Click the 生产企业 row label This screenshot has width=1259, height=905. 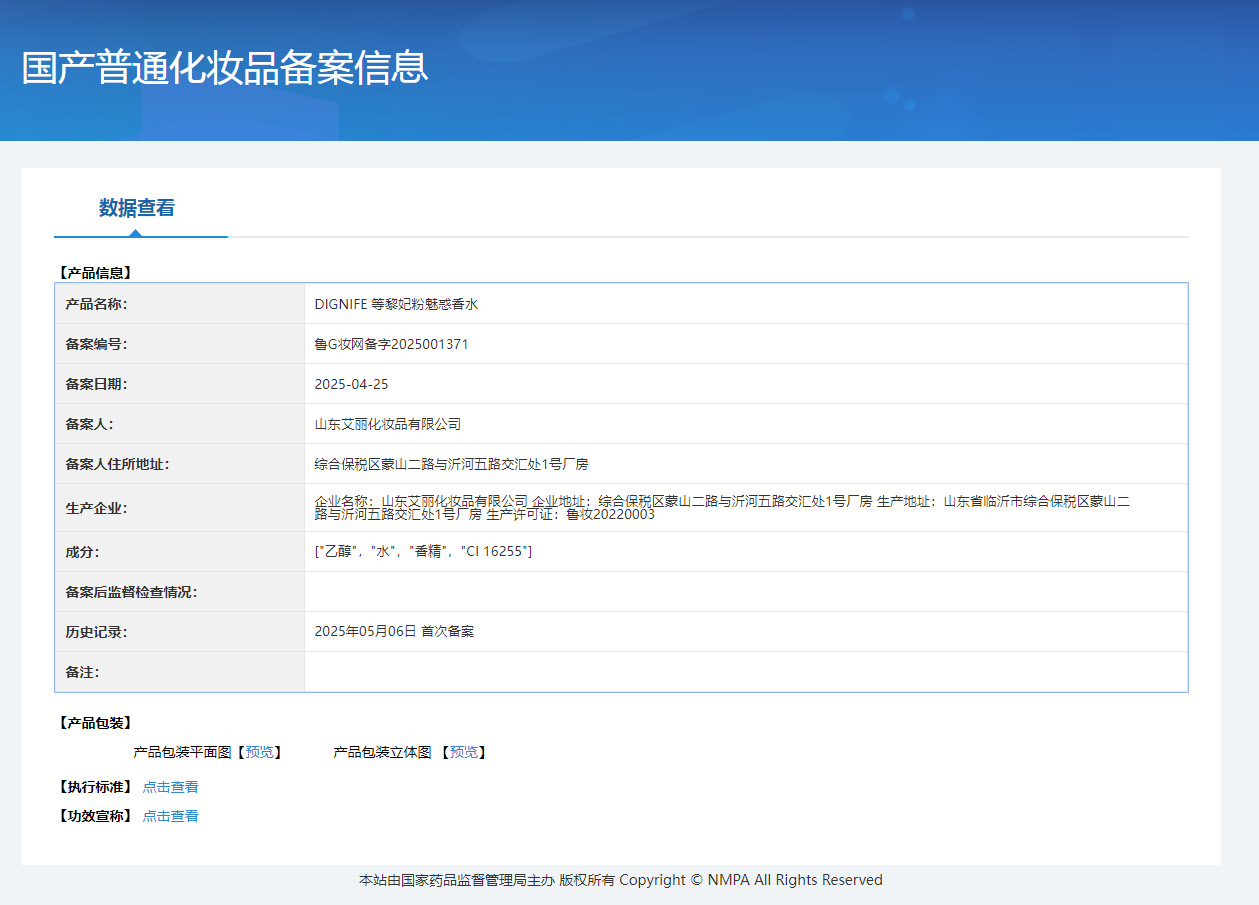pyautogui.click(x=96, y=508)
